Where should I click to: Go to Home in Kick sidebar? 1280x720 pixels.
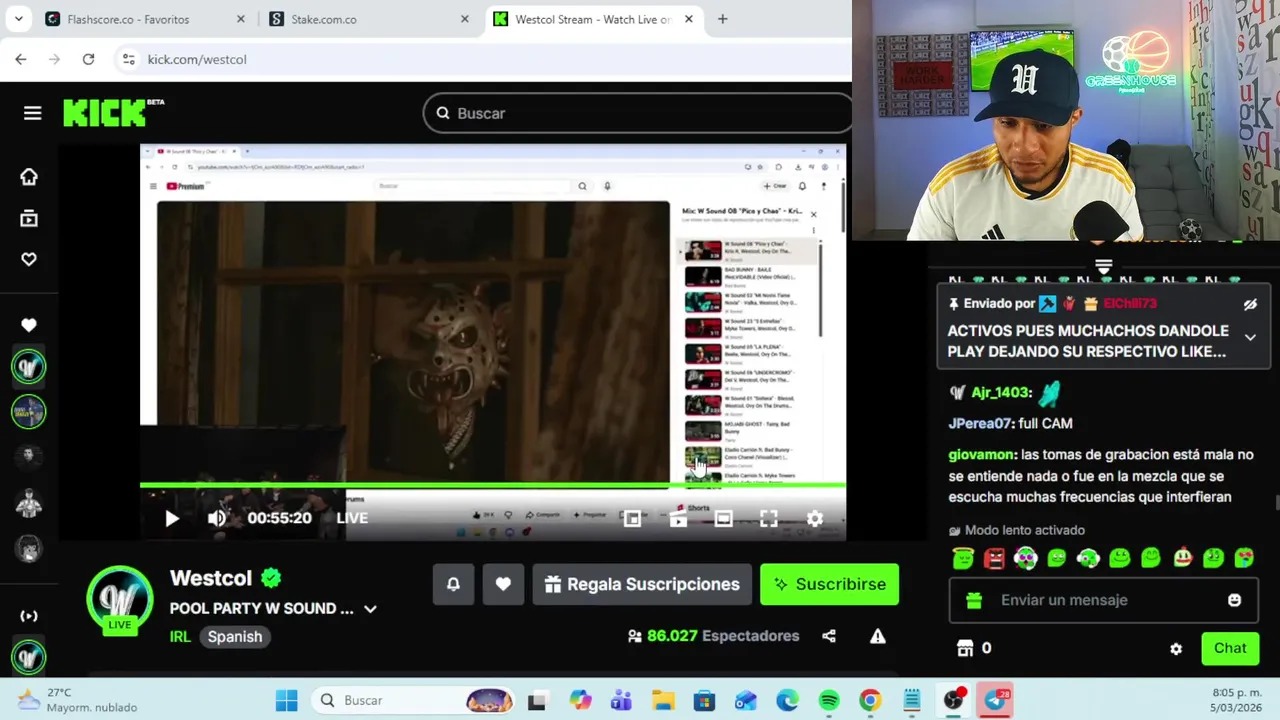tap(29, 177)
